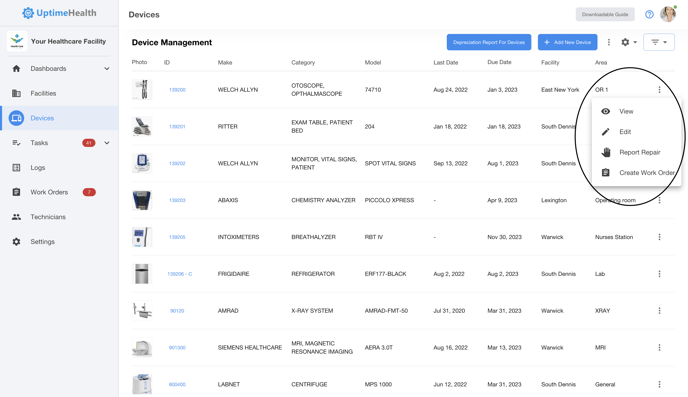Viewport: 688px width, 397px height.
Task: Open the user profile avatar
Action: (x=668, y=14)
